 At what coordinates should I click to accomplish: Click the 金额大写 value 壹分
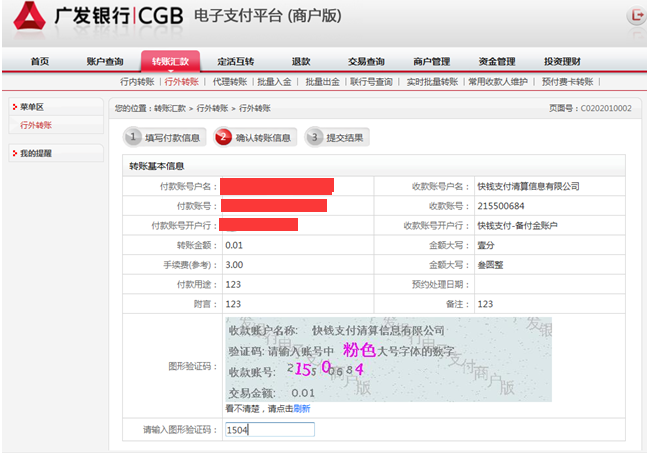[486, 245]
